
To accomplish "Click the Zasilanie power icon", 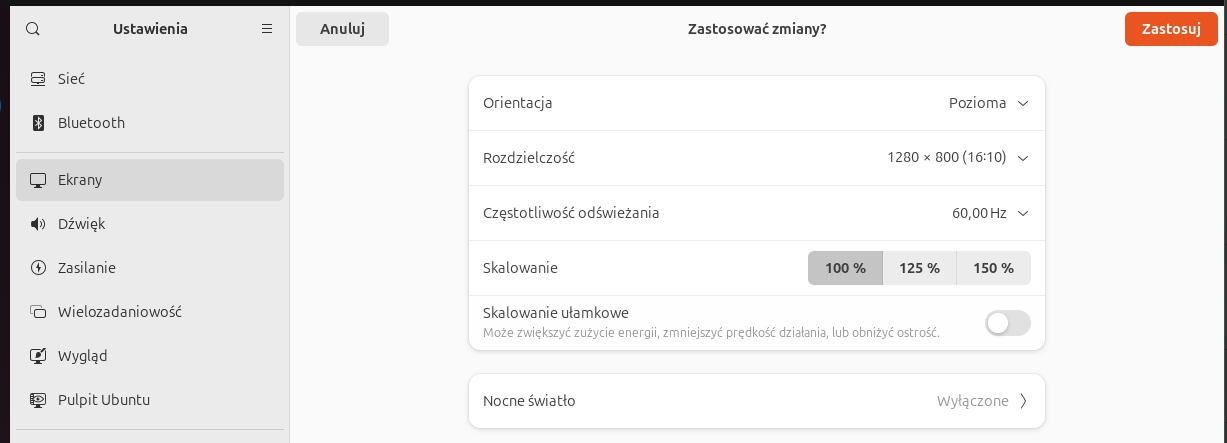I will [39, 268].
